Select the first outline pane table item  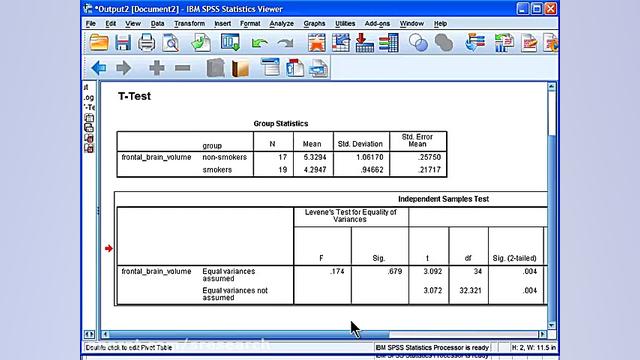[89, 118]
